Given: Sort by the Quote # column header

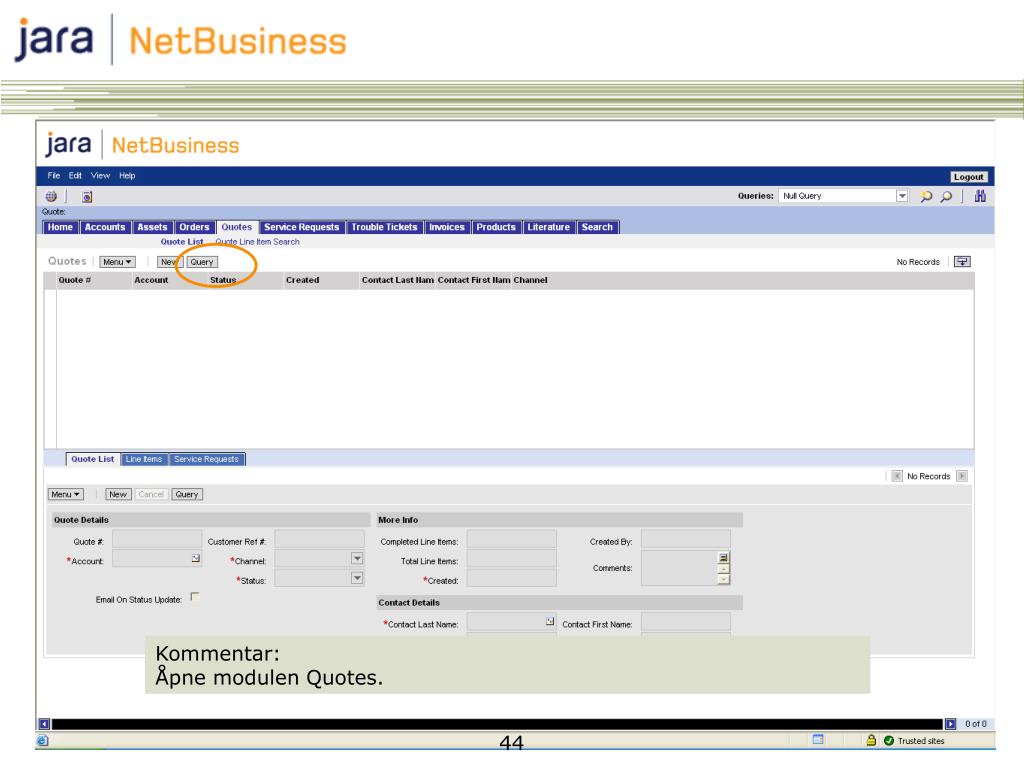Looking at the screenshot, I should tap(74, 280).
